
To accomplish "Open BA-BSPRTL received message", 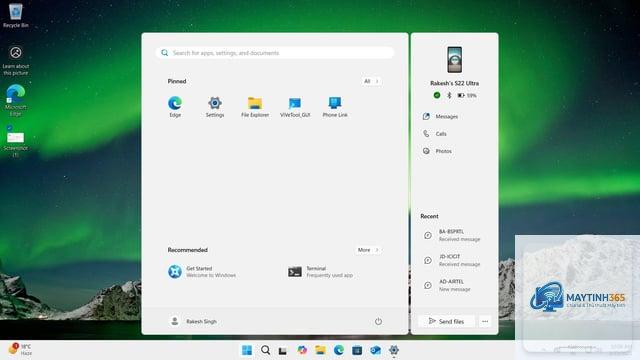I will pos(452,235).
